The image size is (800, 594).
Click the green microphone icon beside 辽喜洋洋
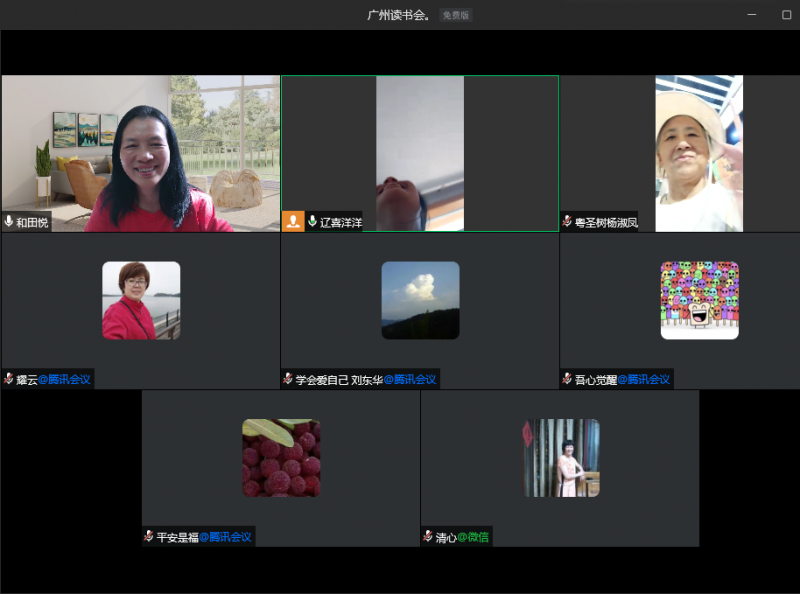coord(313,222)
